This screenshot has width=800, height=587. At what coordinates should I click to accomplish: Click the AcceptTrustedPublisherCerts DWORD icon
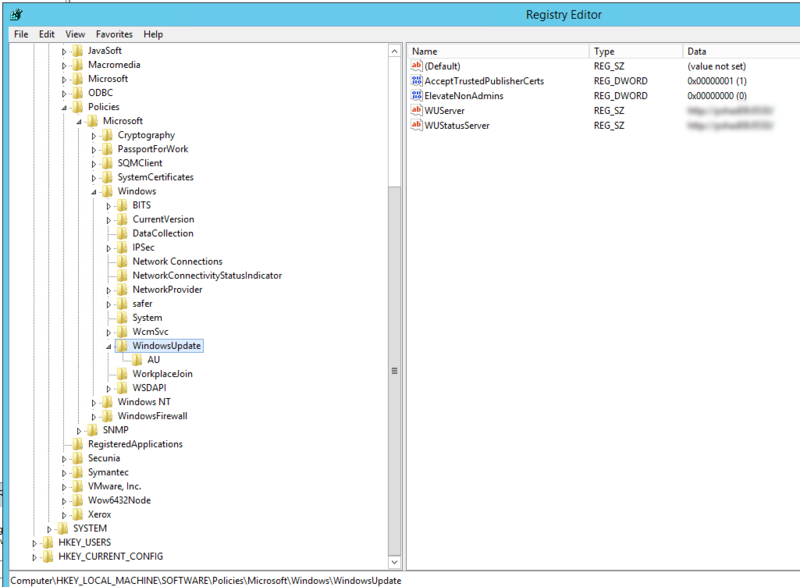tap(417, 80)
